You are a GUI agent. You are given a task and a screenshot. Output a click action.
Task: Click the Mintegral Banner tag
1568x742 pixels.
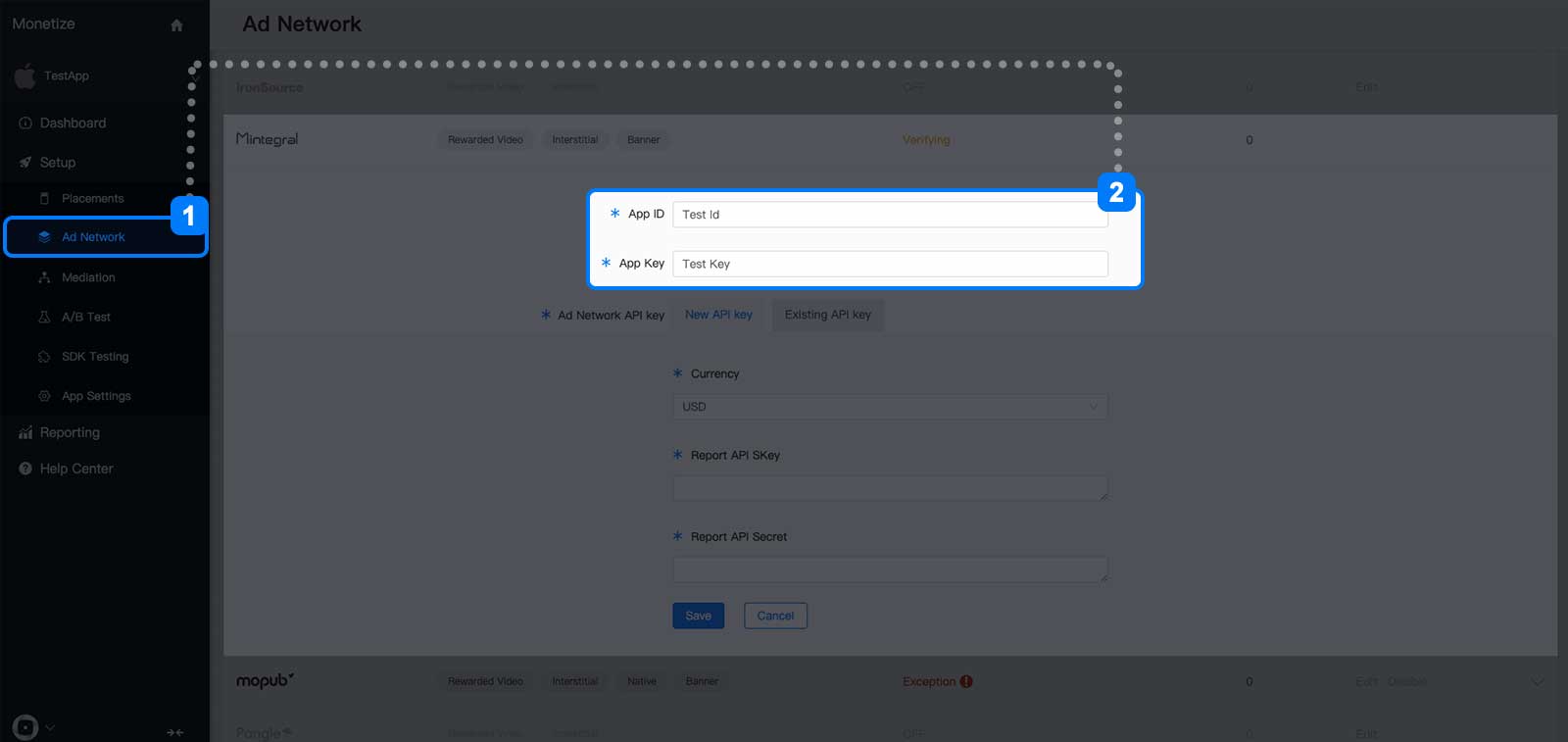click(643, 140)
